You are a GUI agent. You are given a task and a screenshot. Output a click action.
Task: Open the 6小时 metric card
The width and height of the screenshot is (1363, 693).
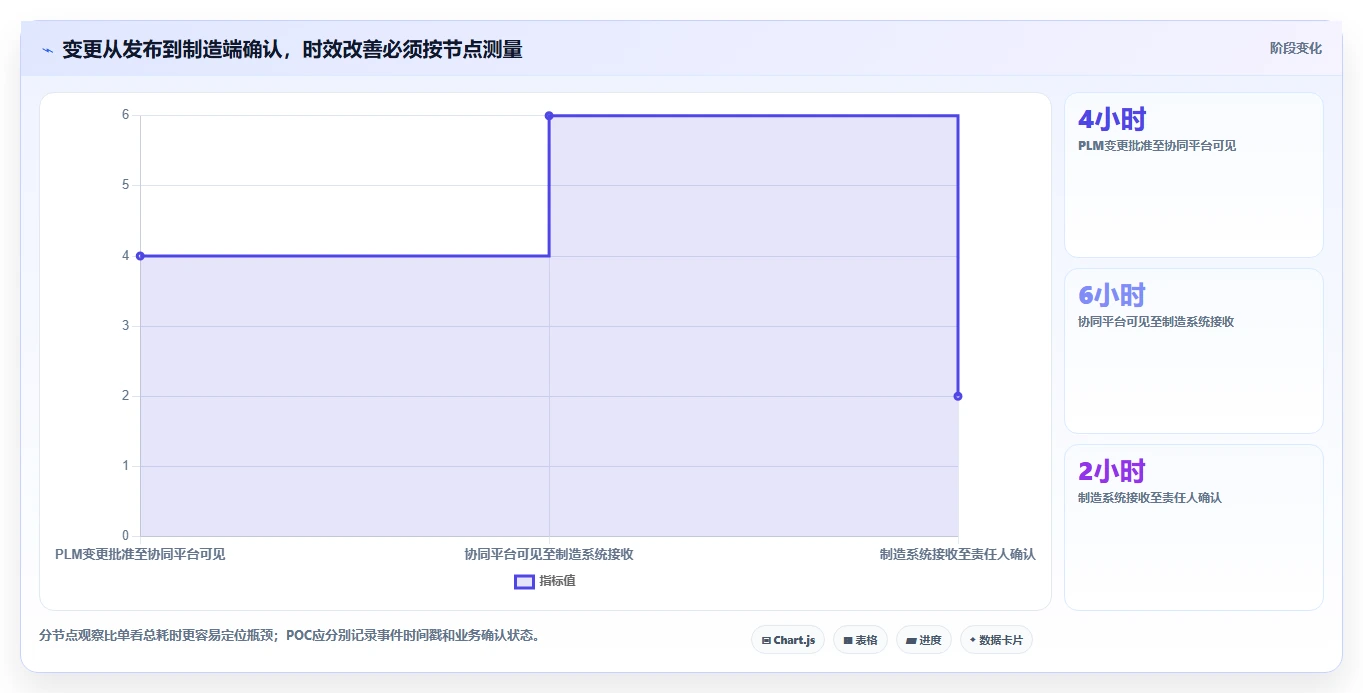click(1194, 351)
